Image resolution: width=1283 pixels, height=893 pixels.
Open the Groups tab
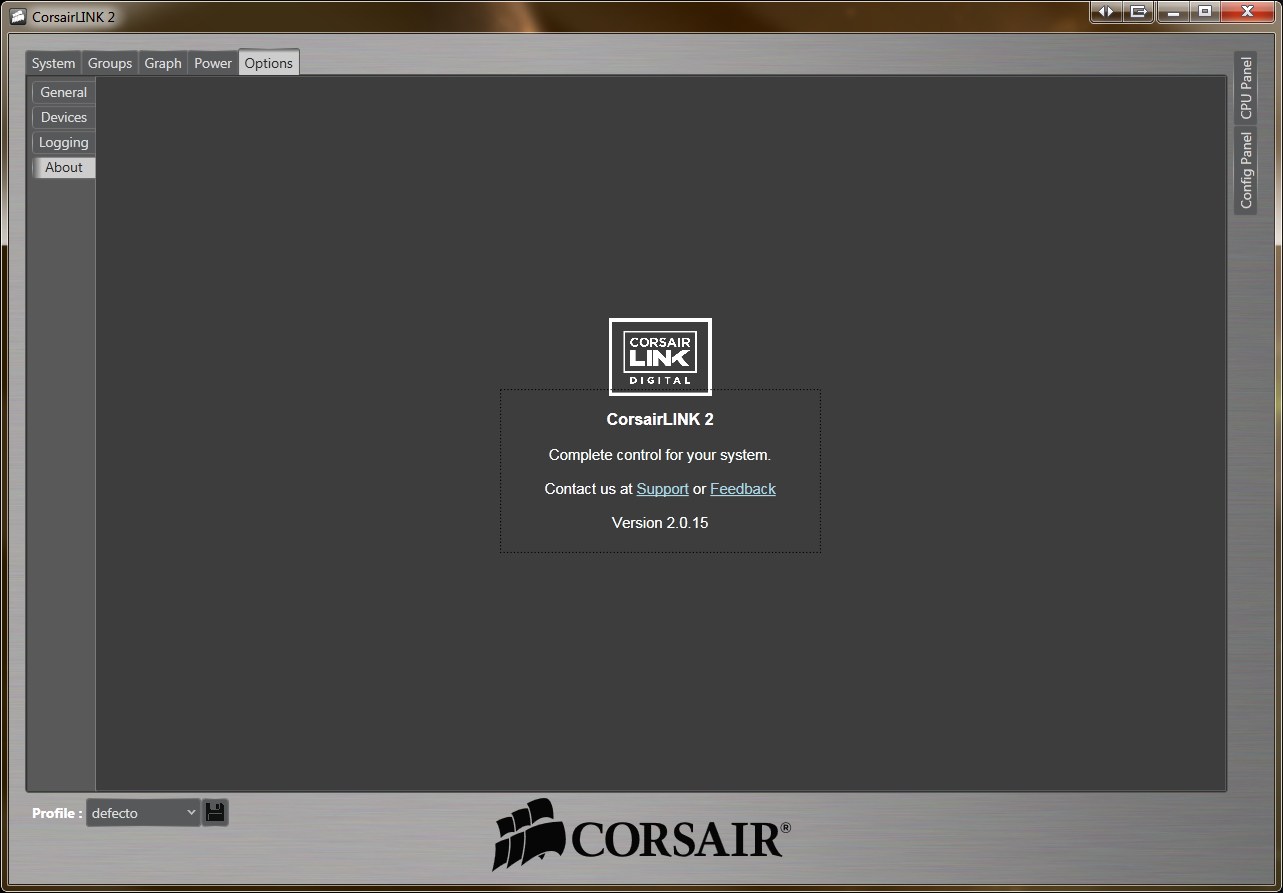click(110, 63)
